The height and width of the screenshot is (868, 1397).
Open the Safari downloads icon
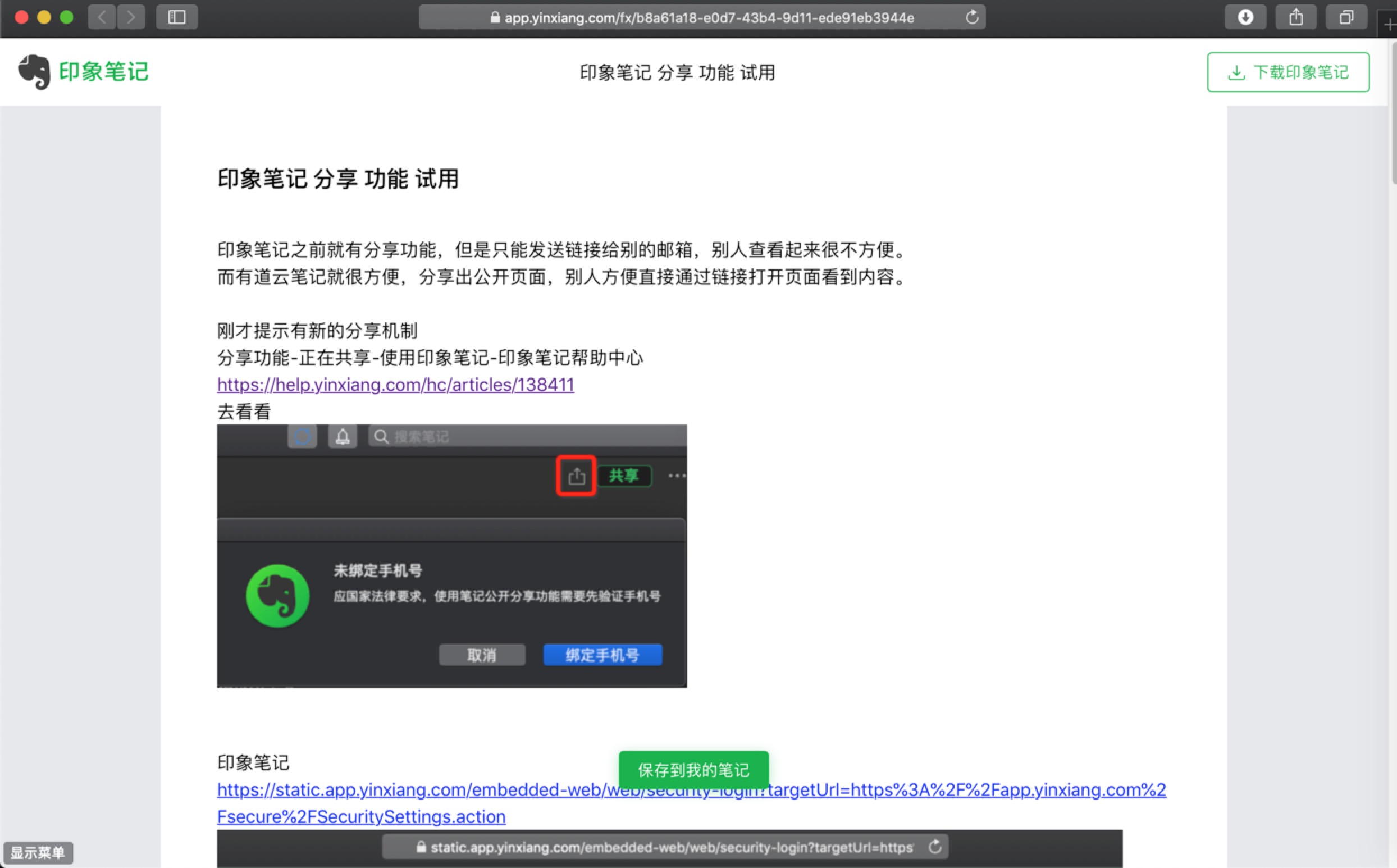[x=1245, y=17]
